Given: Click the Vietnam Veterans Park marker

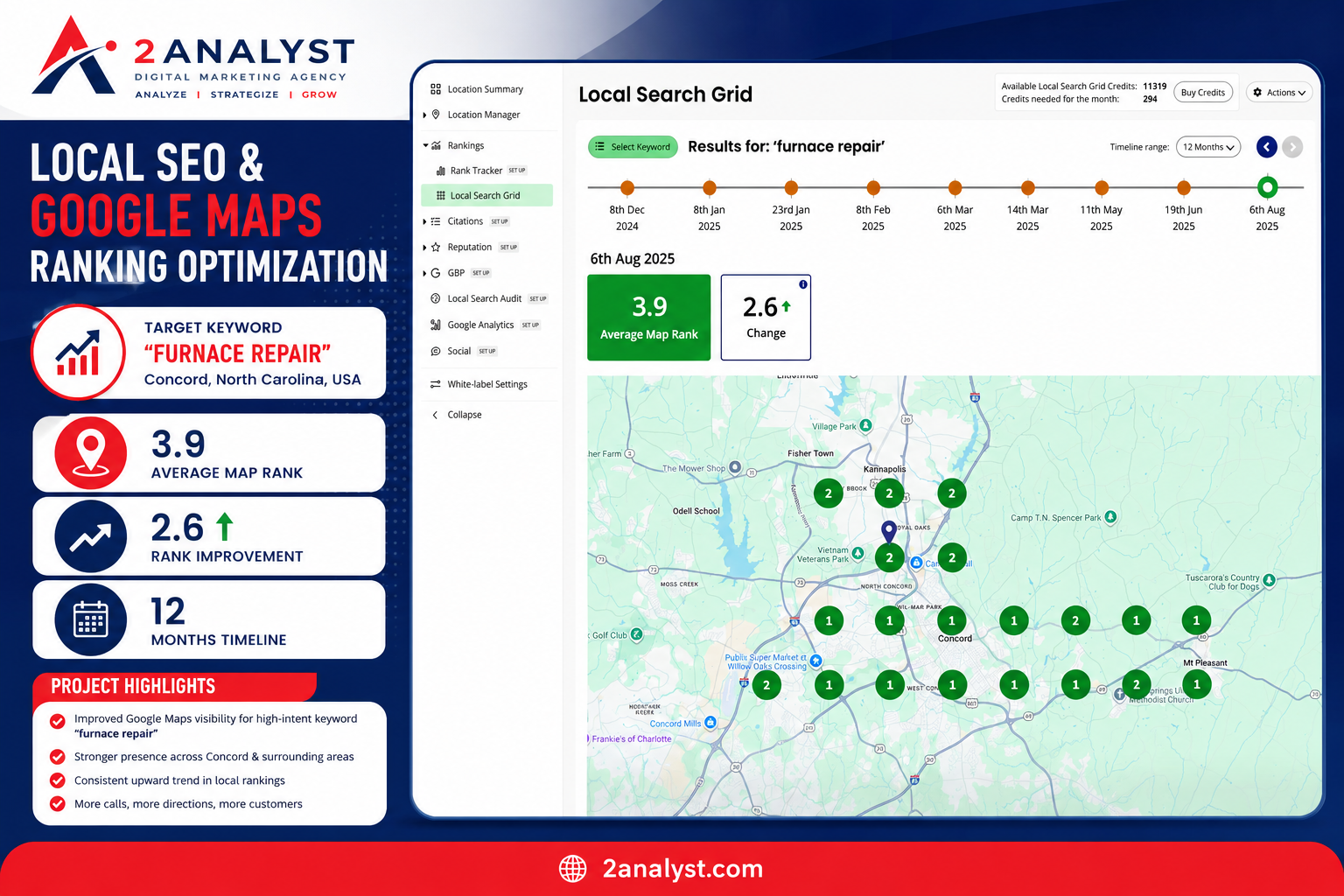Looking at the screenshot, I should 858,553.
